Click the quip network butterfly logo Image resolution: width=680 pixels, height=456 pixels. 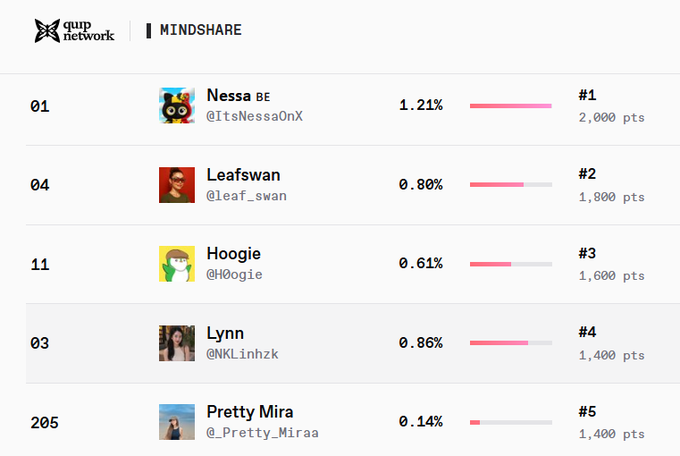pyautogui.click(x=47, y=31)
